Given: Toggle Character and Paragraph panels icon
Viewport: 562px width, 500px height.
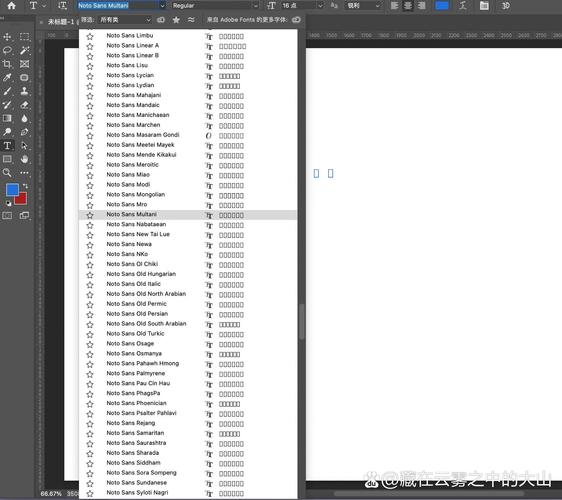Looking at the screenshot, I should (x=484, y=6).
